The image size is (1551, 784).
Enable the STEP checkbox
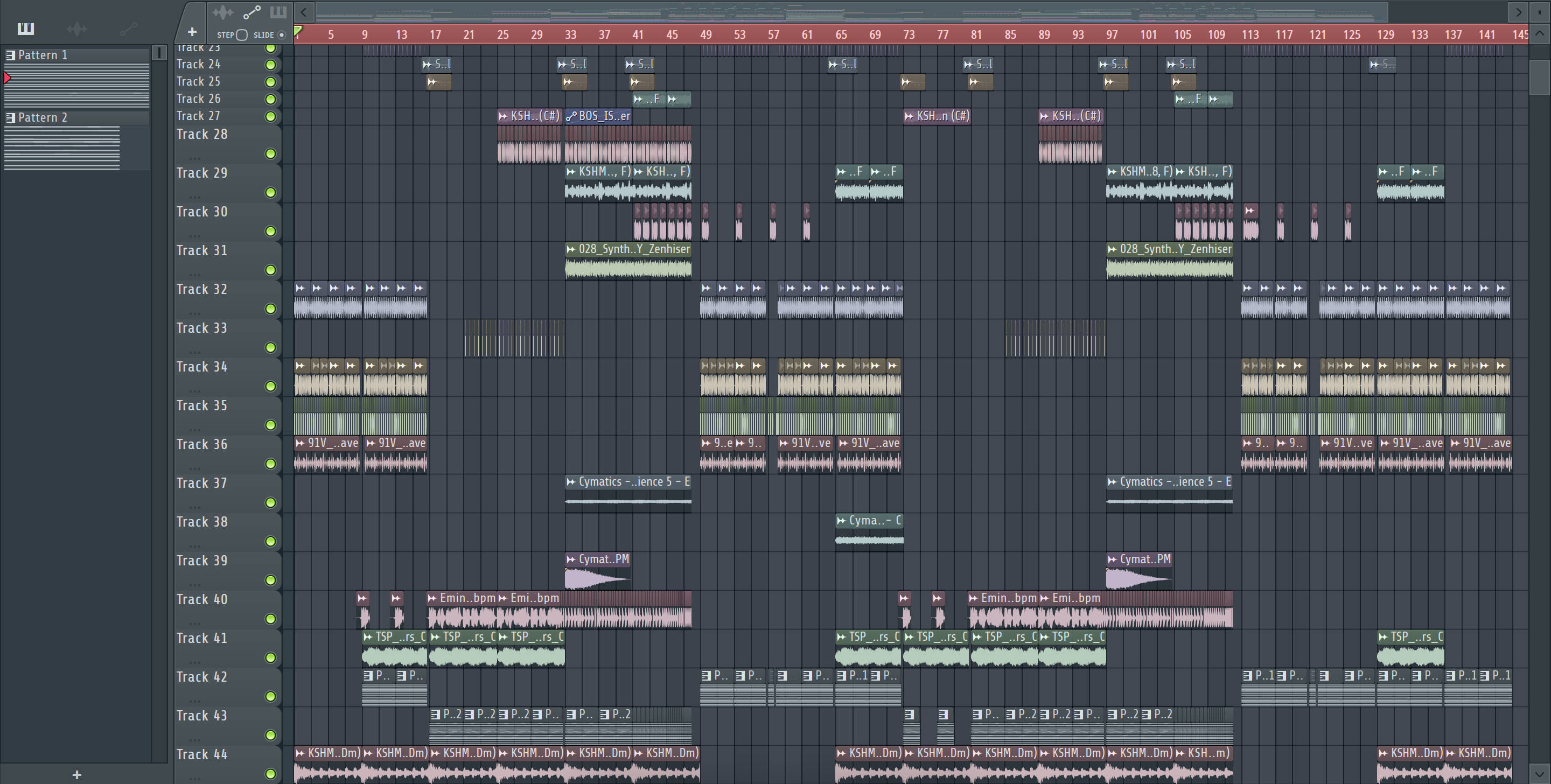pos(241,35)
